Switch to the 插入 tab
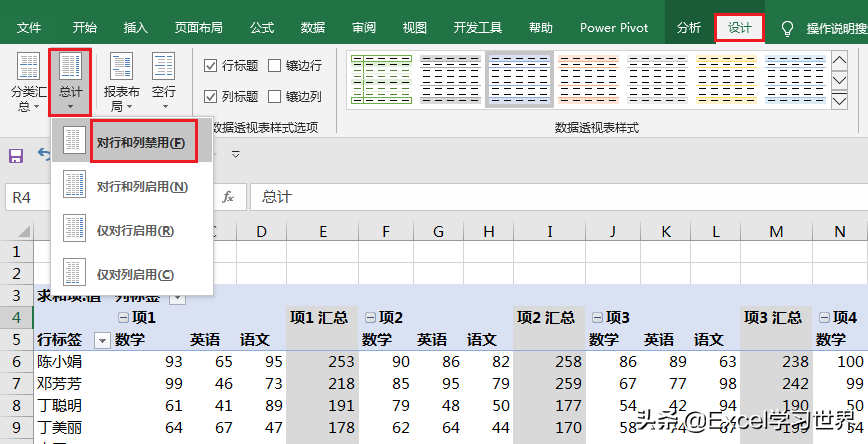The height and width of the screenshot is (444, 868). [136, 28]
